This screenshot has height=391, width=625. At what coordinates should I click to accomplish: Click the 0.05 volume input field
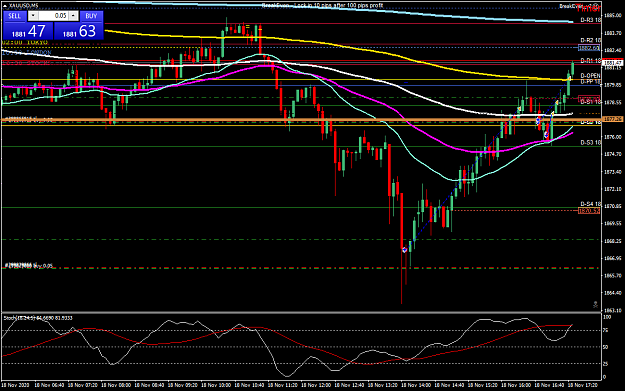(x=53, y=16)
